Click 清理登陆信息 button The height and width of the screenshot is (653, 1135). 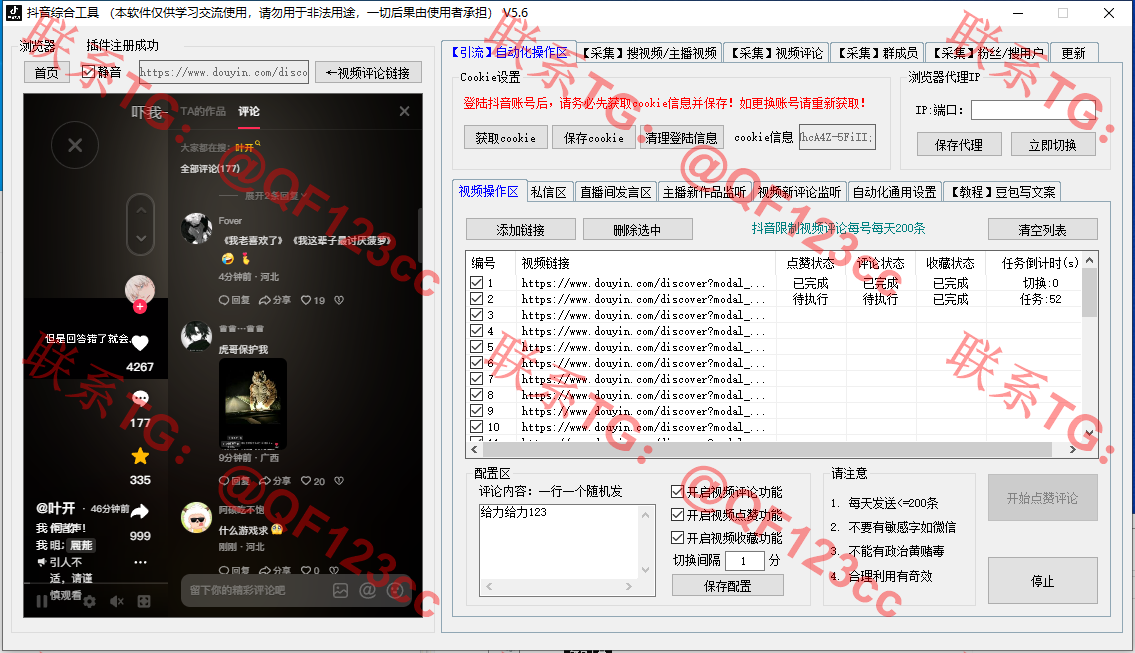(681, 138)
